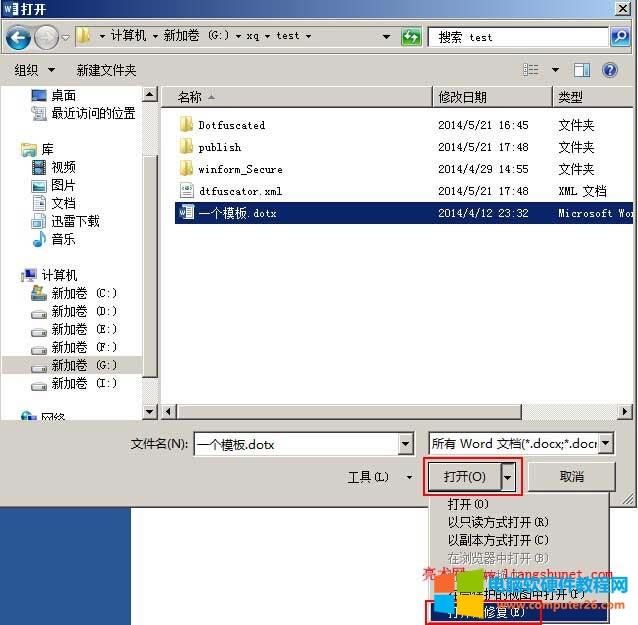Select 视频 library
Viewport: 638px width, 625px height.
(x=54, y=167)
